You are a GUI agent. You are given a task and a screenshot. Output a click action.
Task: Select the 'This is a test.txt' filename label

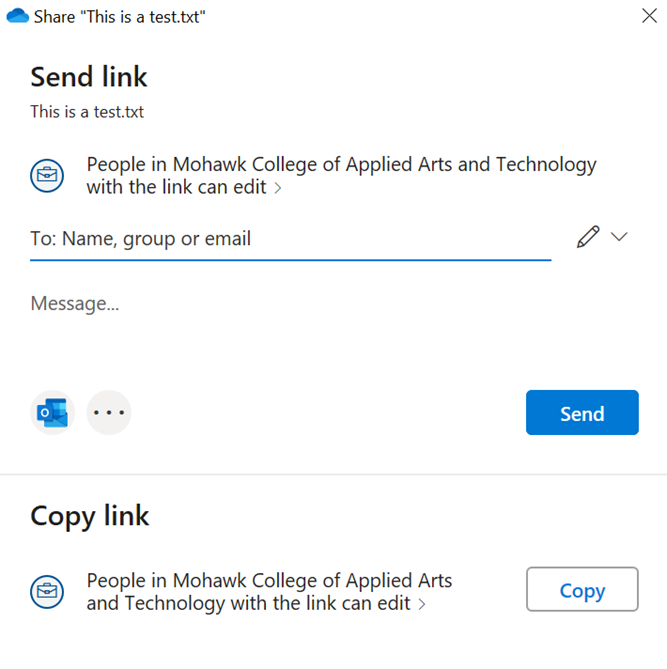(x=87, y=112)
